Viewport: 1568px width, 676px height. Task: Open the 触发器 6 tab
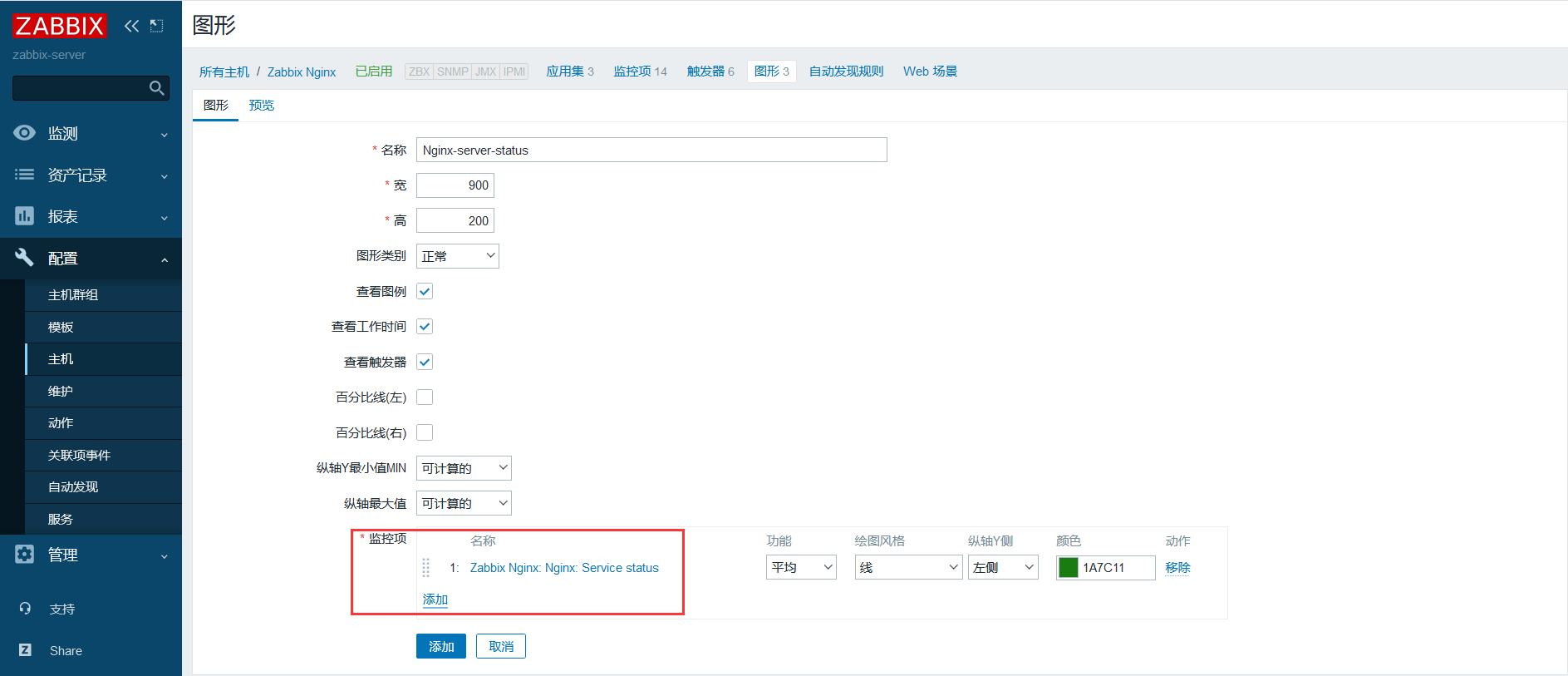pyautogui.click(x=710, y=72)
